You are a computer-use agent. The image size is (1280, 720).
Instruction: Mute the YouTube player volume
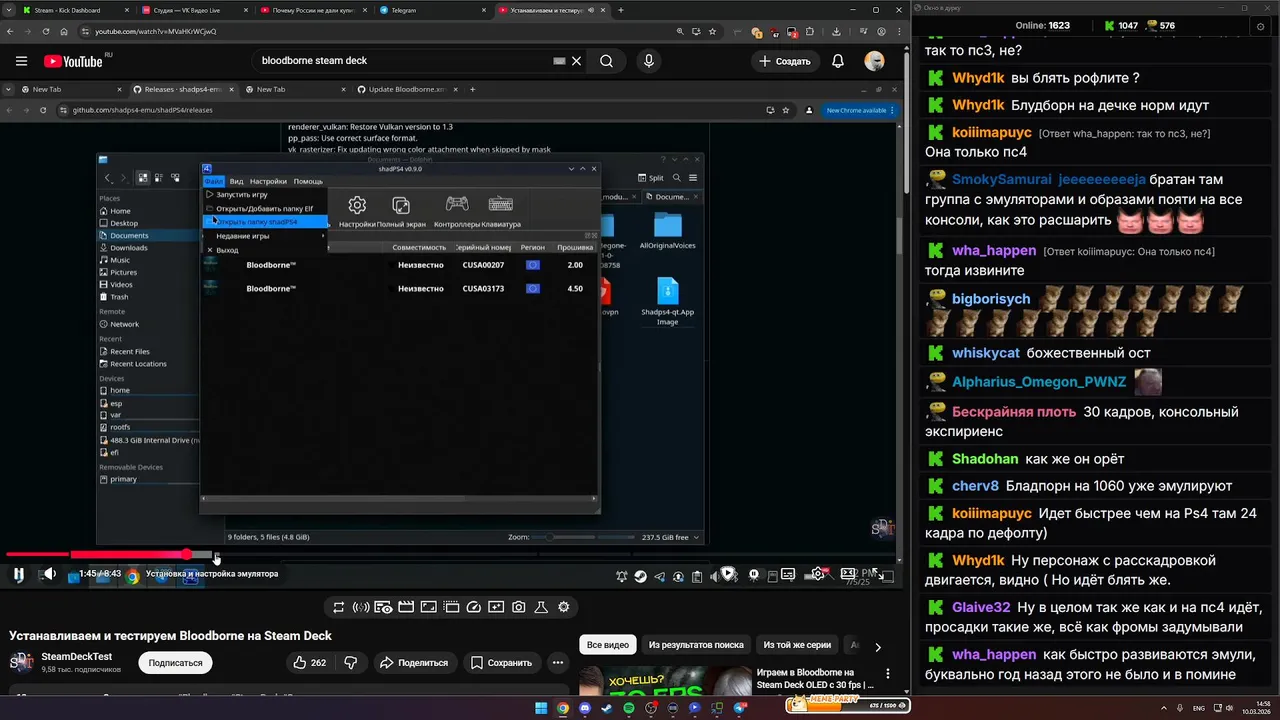[x=48, y=574]
